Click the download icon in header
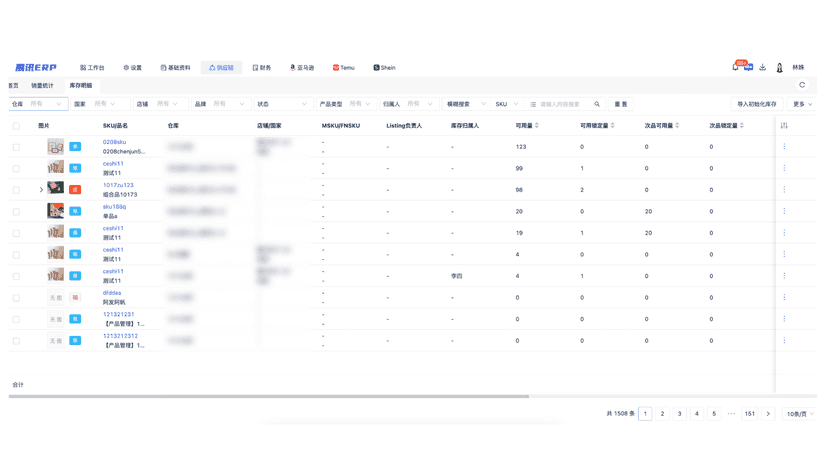 [763, 67]
